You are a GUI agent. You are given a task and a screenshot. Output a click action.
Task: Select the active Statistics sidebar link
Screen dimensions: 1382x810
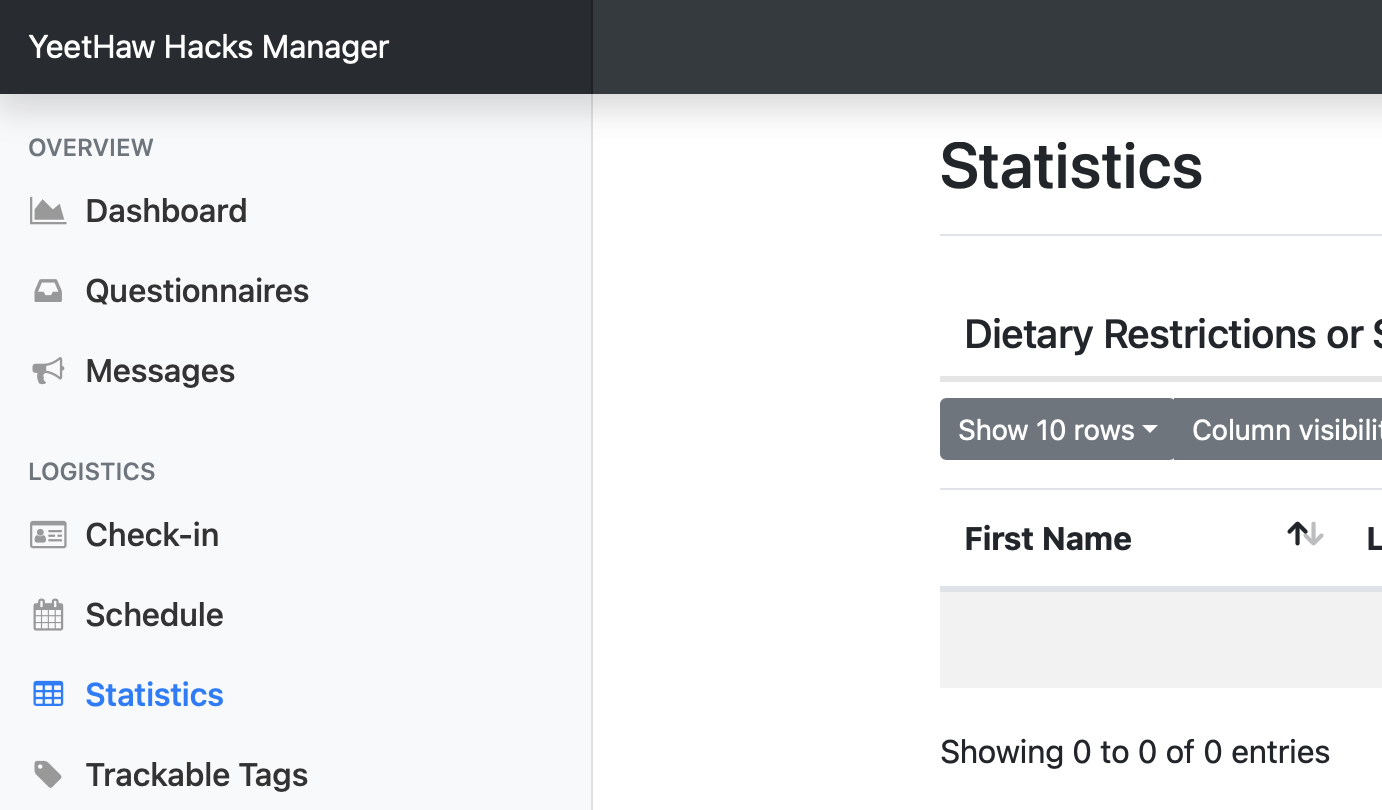click(x=154, y=694)
